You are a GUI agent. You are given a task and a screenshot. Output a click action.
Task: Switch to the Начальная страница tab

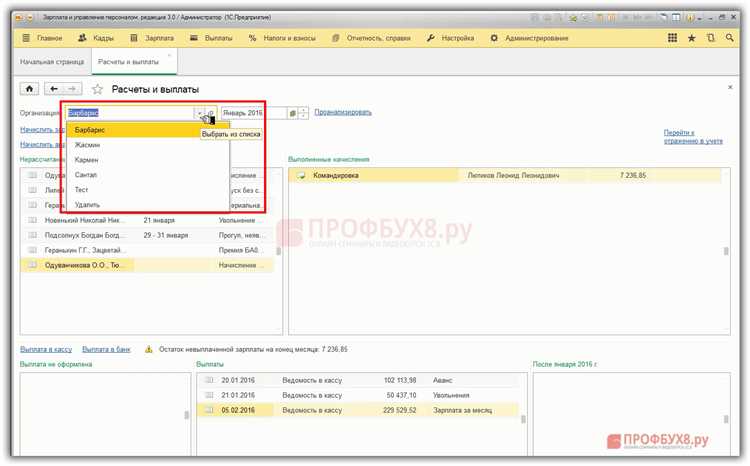[52, 62]
